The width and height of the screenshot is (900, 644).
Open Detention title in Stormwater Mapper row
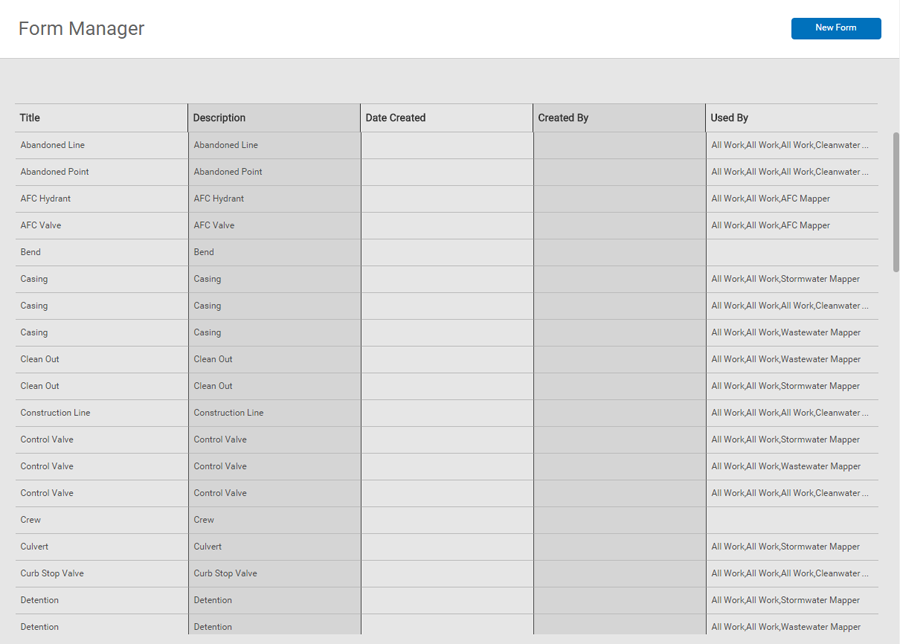coord(40,600)
